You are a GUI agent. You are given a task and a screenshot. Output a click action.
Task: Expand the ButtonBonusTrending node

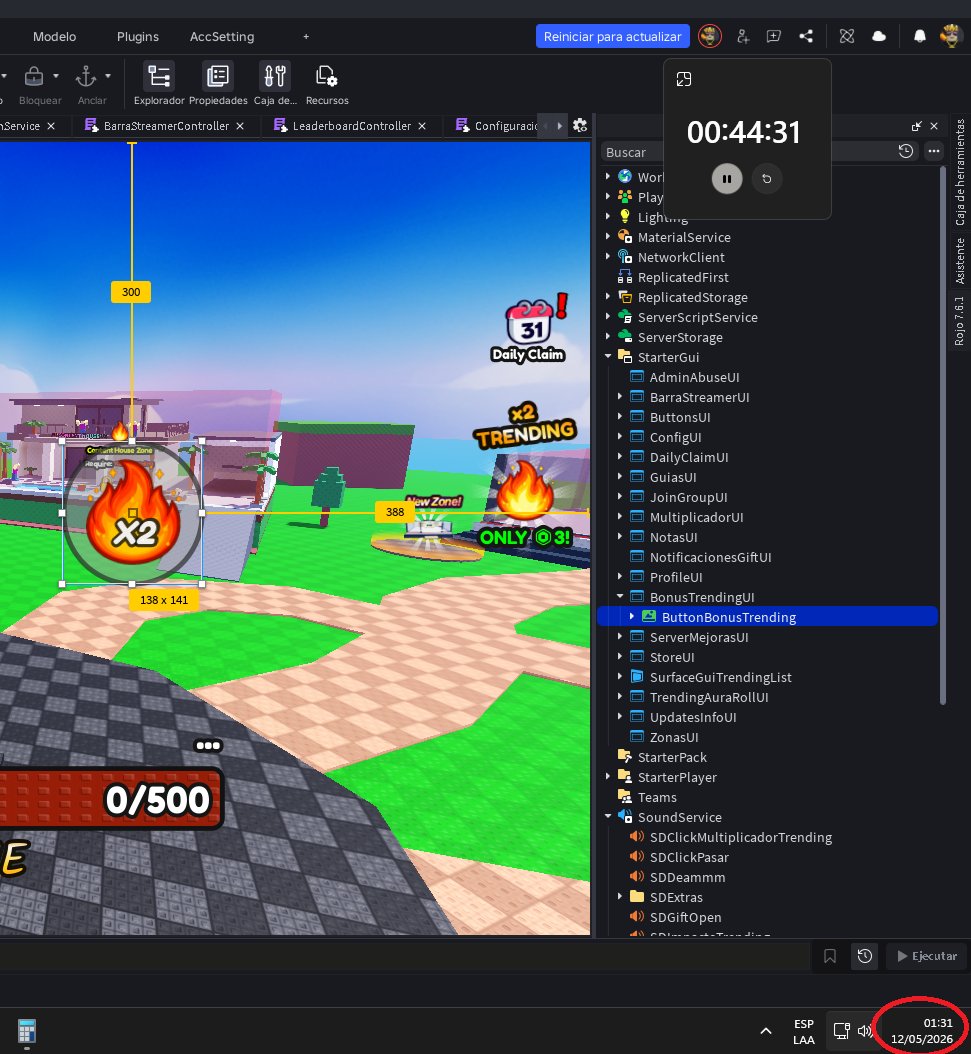(632, 616)
